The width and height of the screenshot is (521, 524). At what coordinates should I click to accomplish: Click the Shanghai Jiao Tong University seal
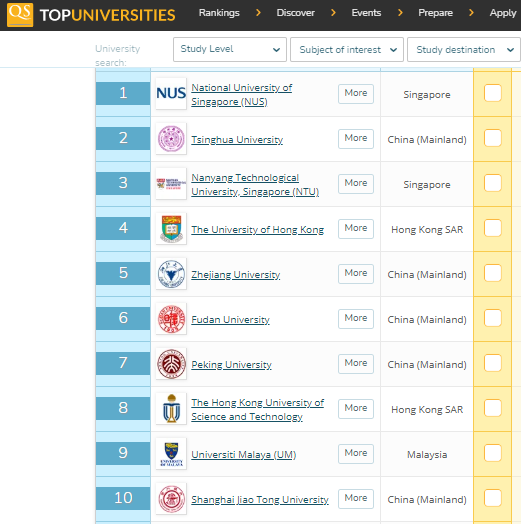click(171, 499)
